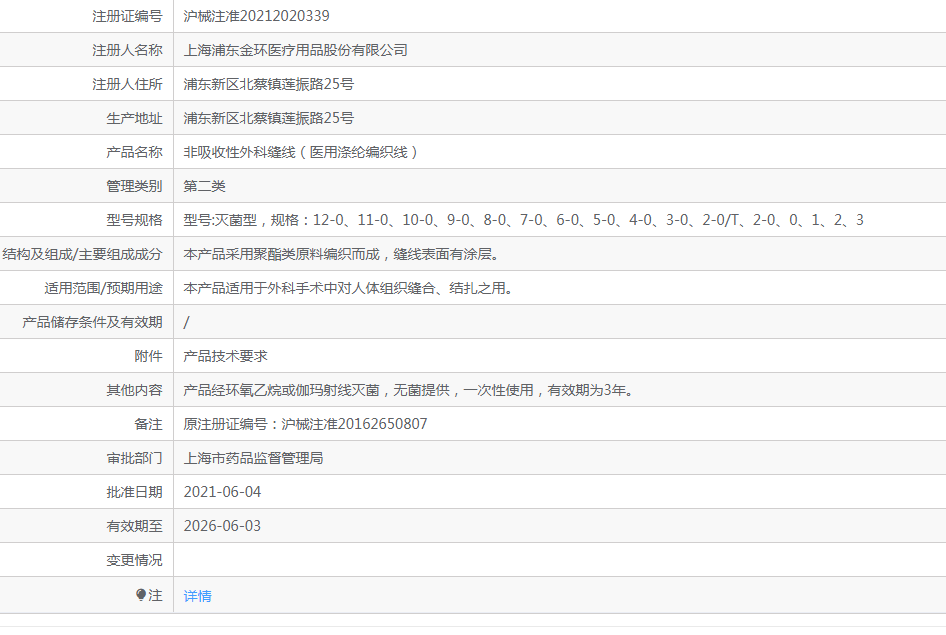946x635 pixels.
Task: Select original number text 原注册证编号:沪械注准20162650807
Action: point(305,425)
